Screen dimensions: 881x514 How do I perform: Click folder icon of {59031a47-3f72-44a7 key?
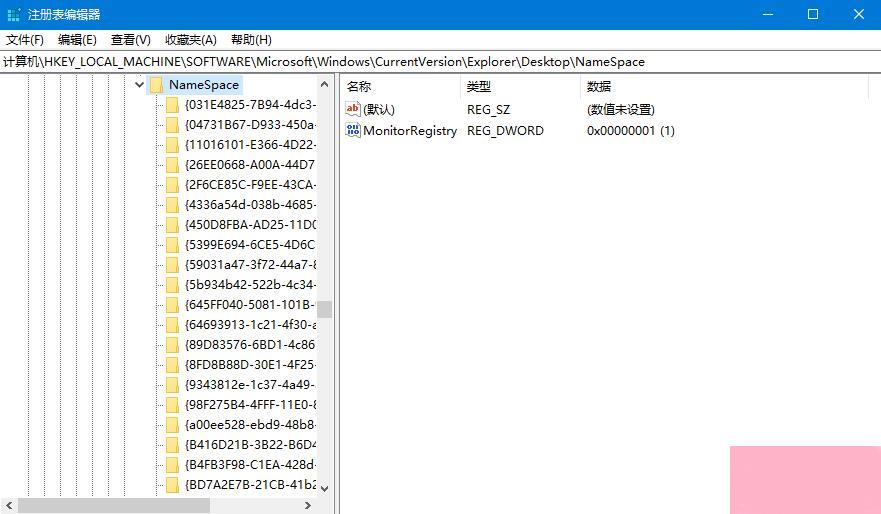tap(172, 265)
